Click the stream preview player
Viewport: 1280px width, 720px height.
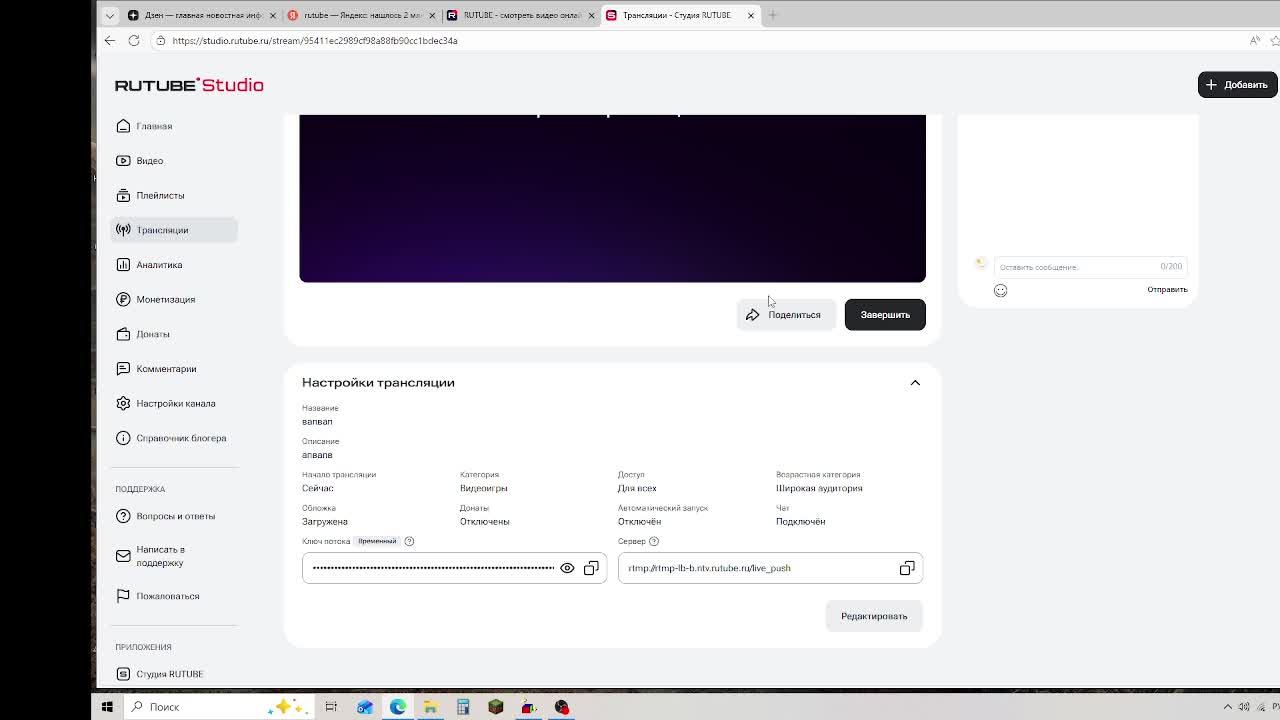click(612, 198)
